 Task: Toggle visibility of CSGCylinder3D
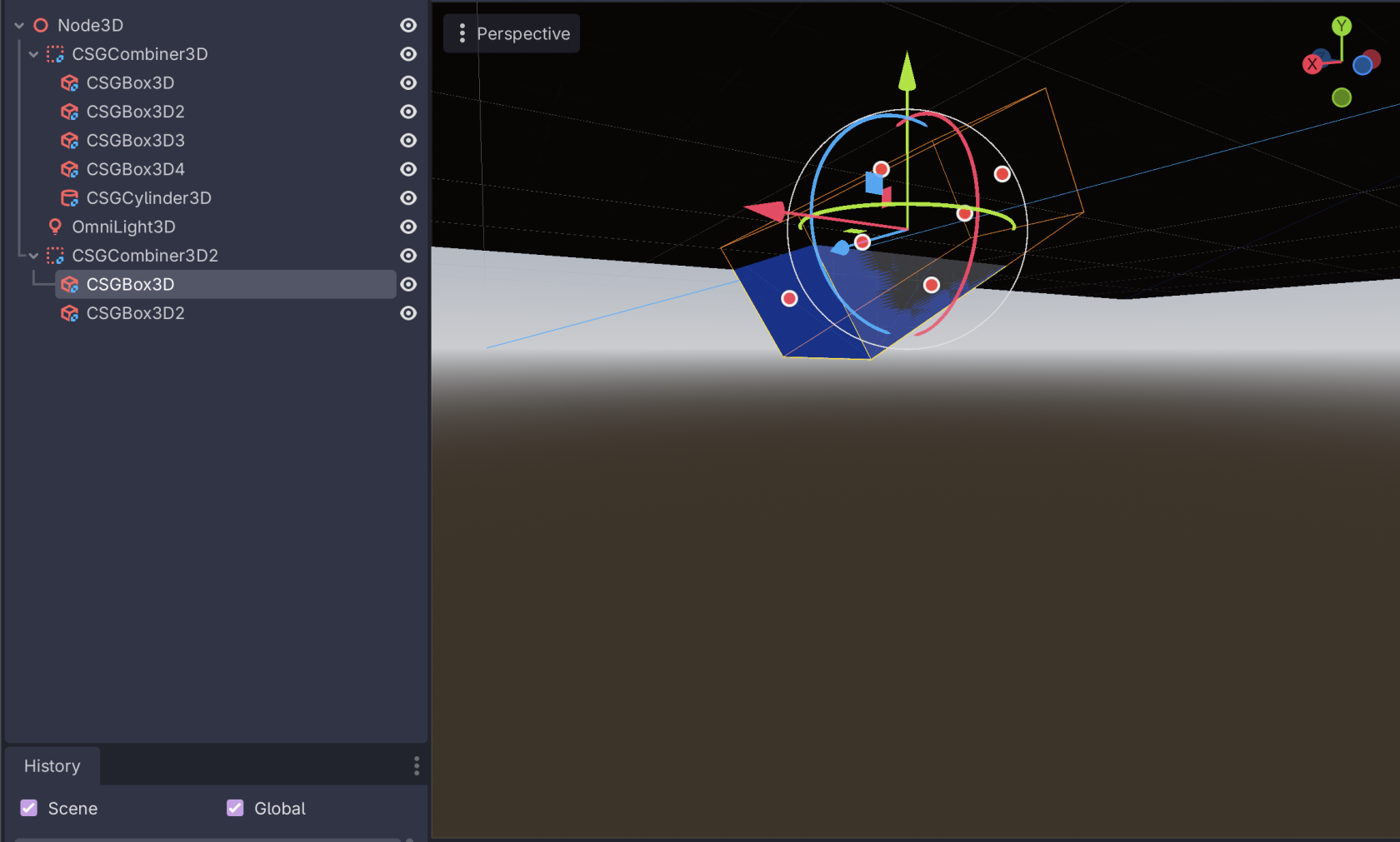pyautogui.click(x=407, y=197)
